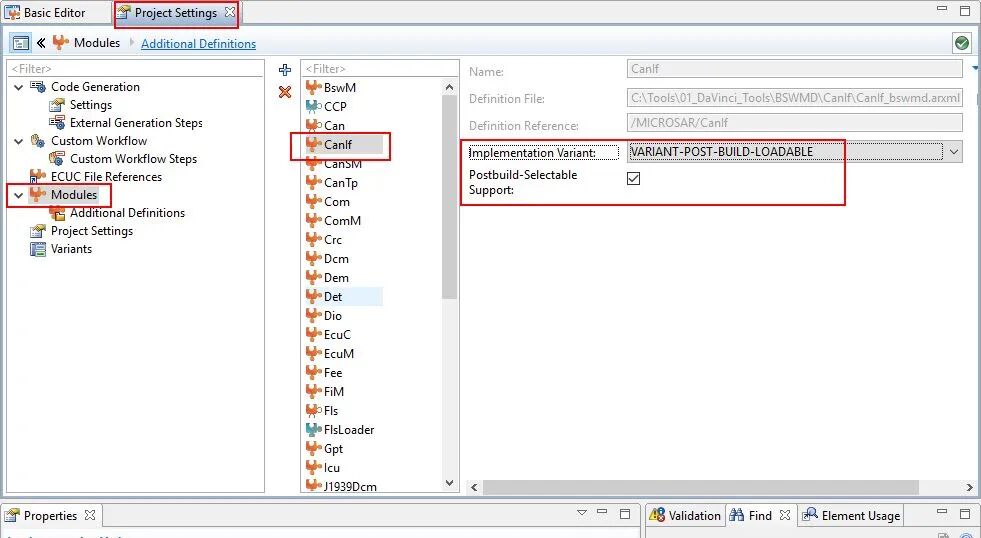Click the module list filter field
Image resolution: width=981 pixels, height=538 pixels.
[x=380, y=68]
